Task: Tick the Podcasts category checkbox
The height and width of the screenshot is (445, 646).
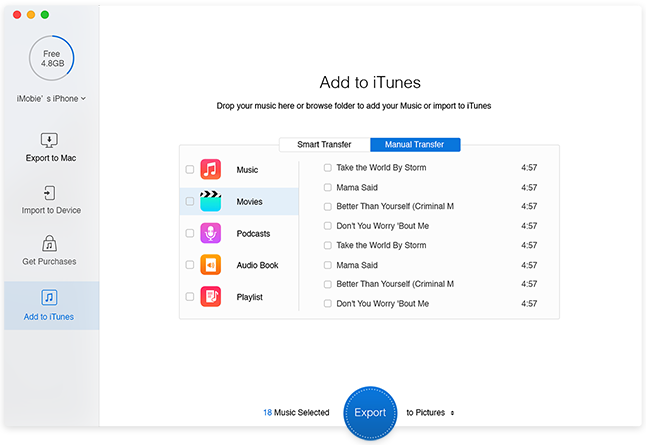Action: (190, 233)
